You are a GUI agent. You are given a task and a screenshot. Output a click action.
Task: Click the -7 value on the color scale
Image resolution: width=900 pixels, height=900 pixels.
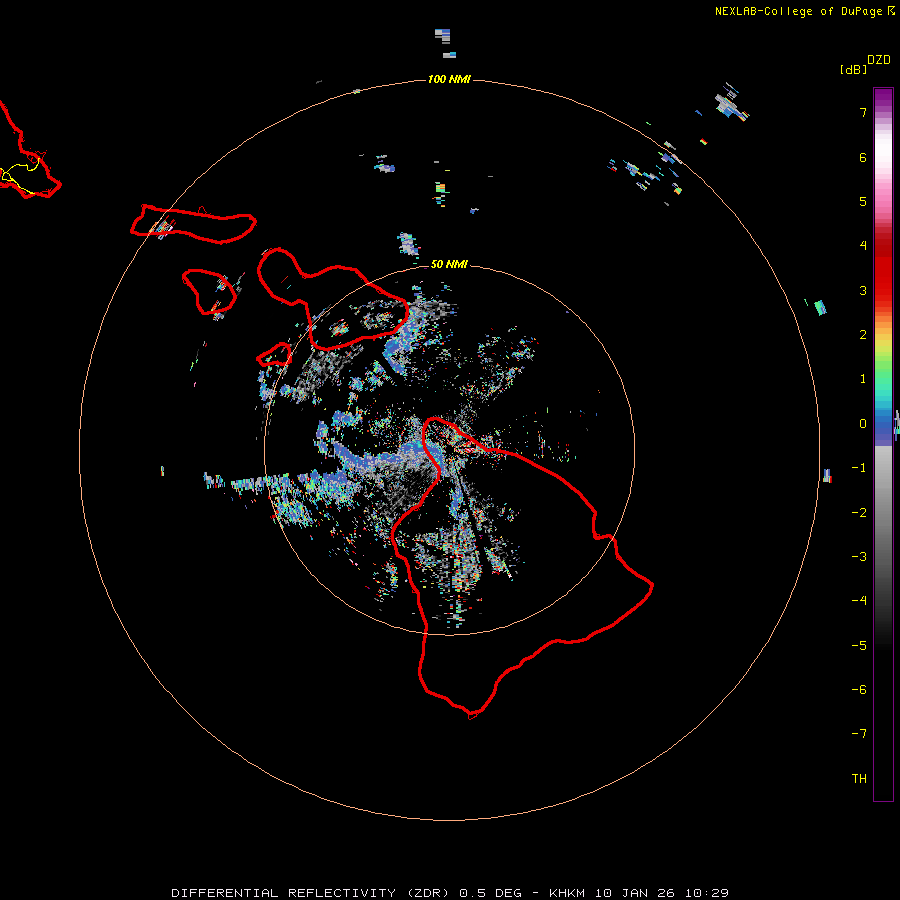point(859,734)
